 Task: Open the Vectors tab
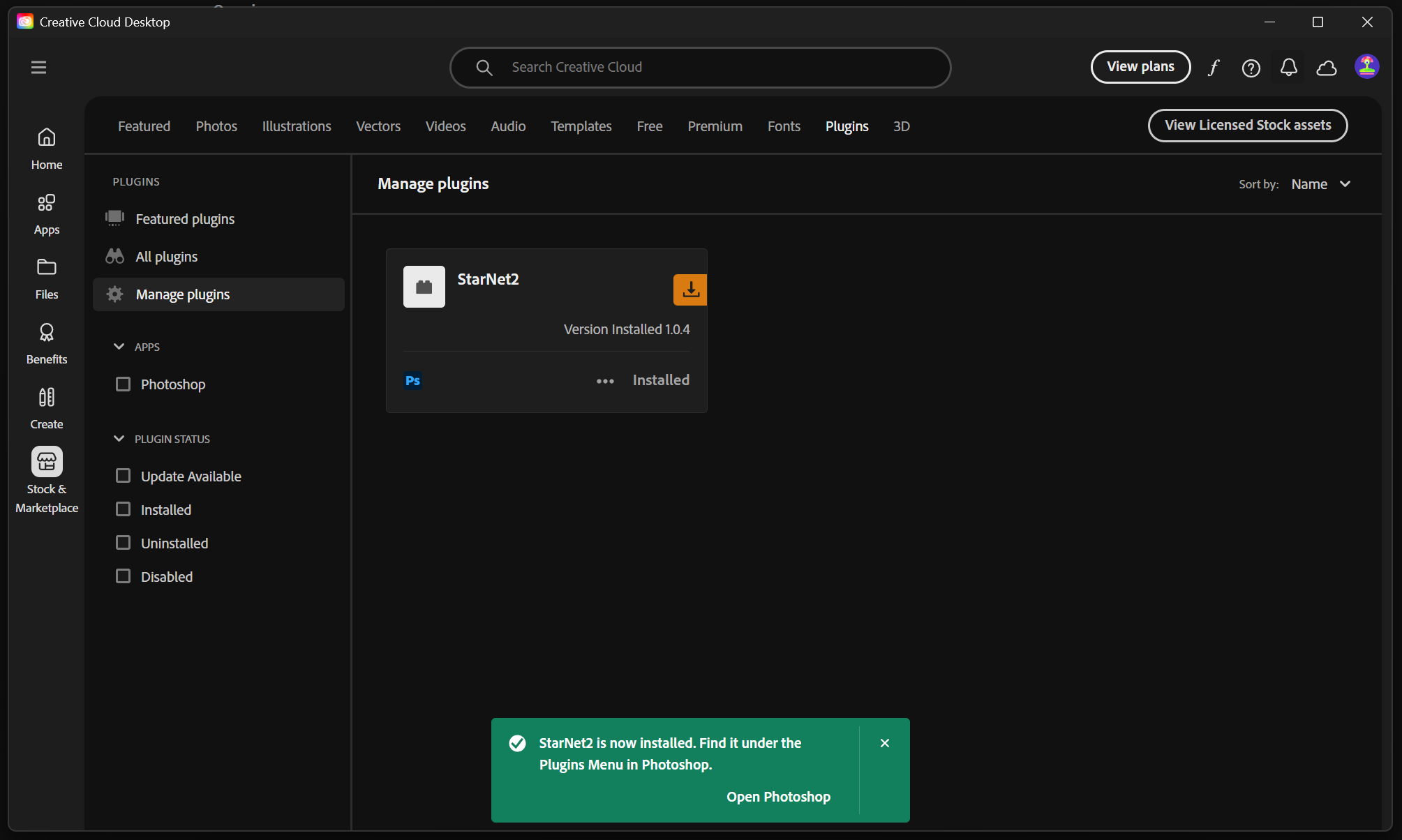(378, 126)
